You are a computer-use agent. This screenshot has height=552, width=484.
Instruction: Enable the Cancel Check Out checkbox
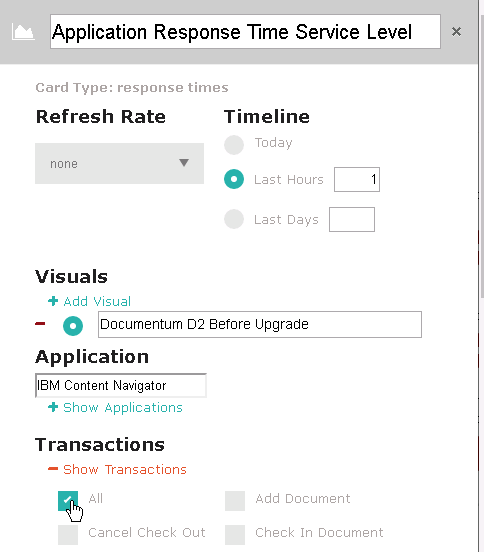coord(68,534)
